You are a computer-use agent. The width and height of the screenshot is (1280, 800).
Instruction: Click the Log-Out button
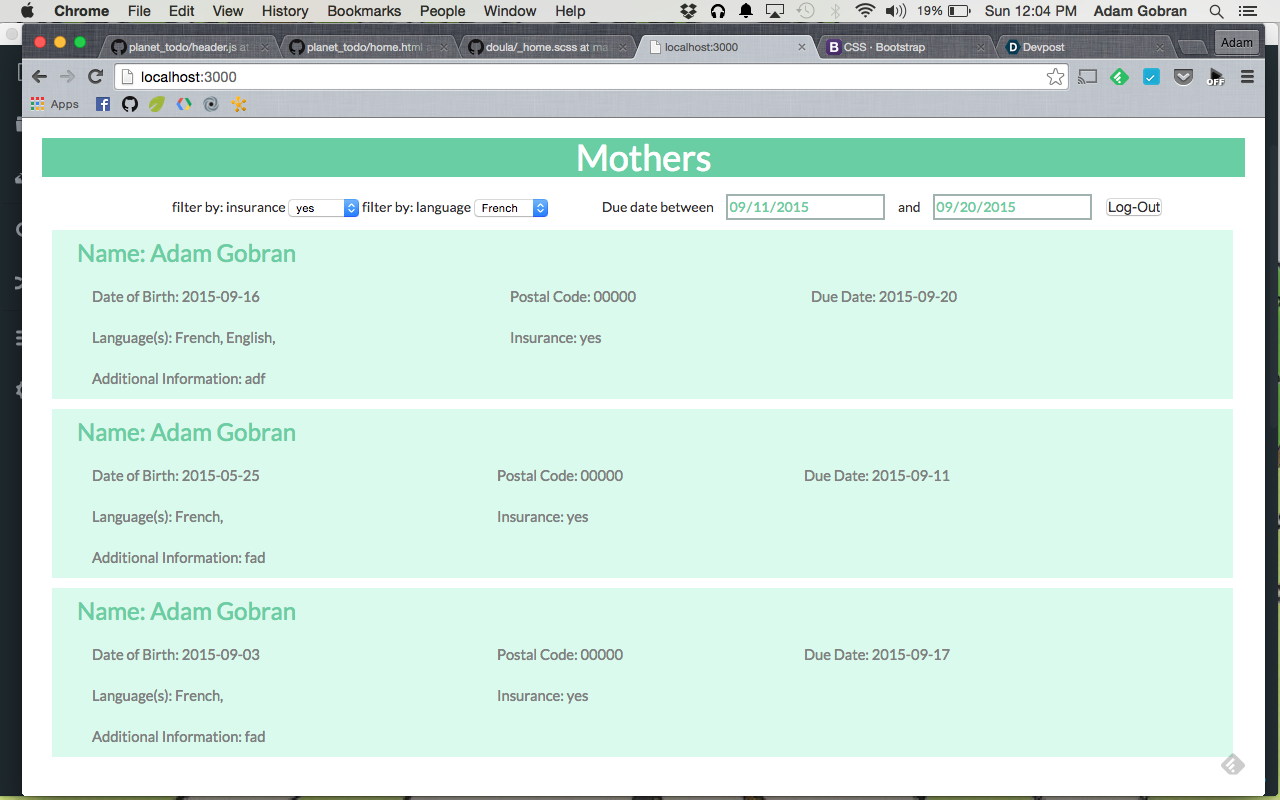tap(1134, 207)
